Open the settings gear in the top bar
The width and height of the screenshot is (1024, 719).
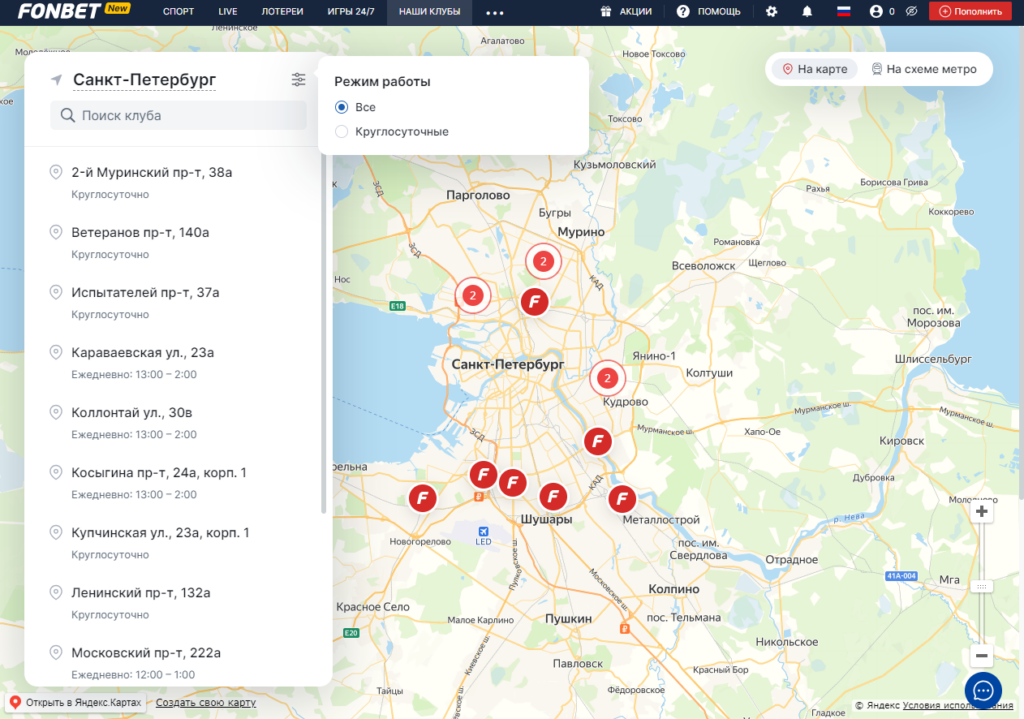771,11
